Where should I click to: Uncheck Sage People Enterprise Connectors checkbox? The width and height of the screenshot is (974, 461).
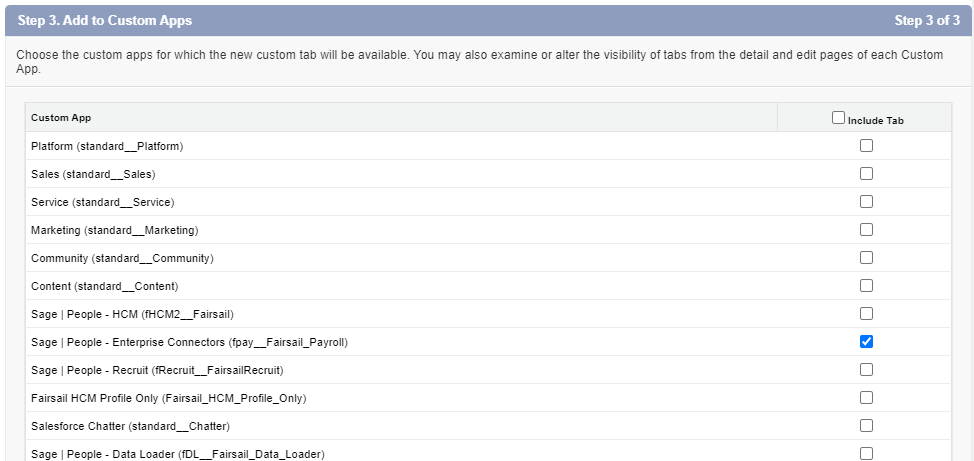click(866, 342)
